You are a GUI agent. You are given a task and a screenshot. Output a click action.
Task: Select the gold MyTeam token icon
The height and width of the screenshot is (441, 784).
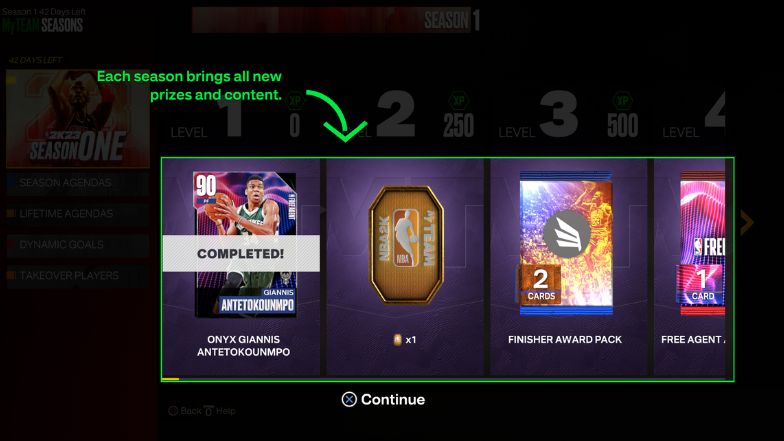(x=406, y=245)
